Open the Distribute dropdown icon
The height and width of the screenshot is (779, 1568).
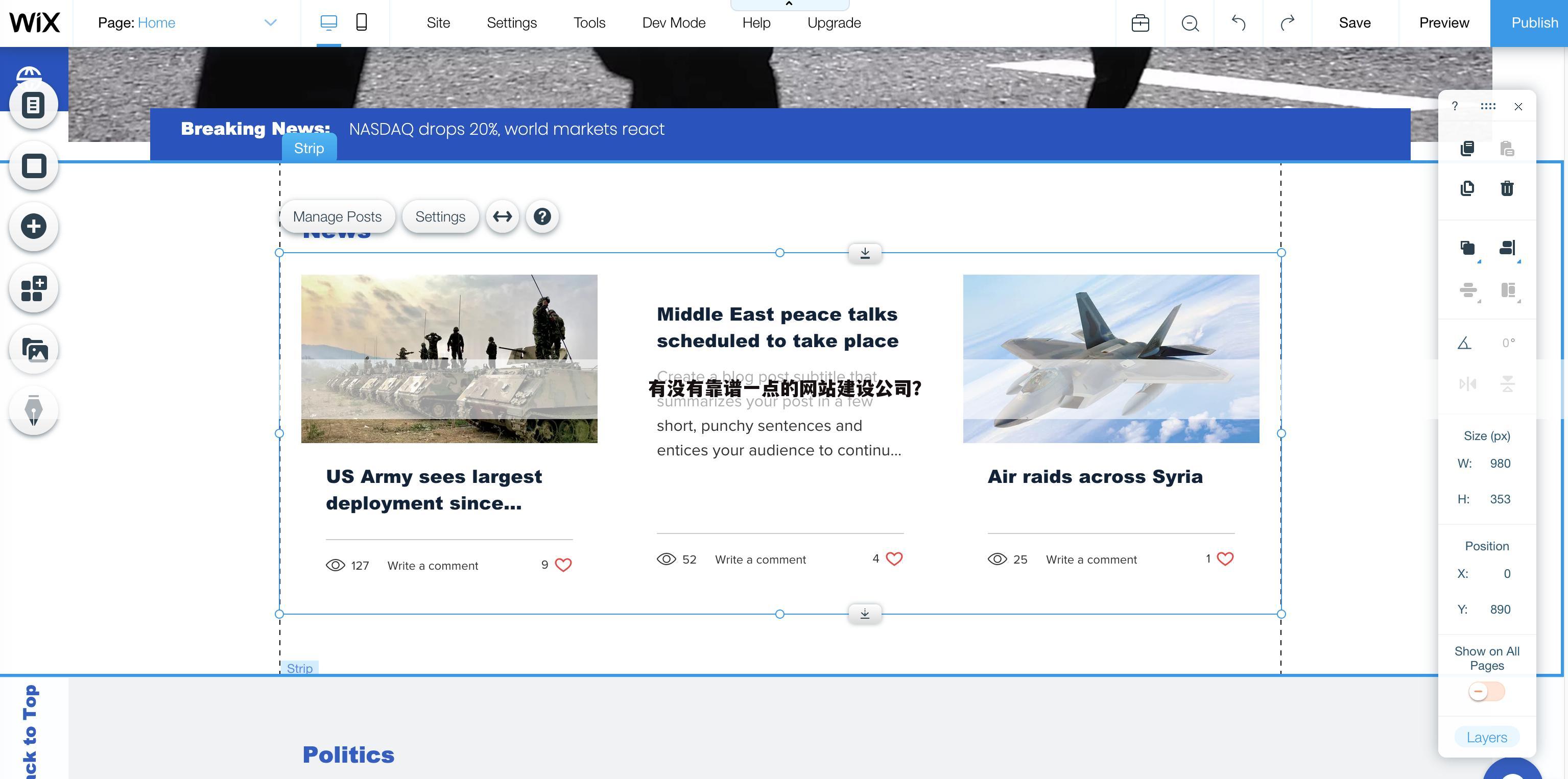click(1469, 291)
